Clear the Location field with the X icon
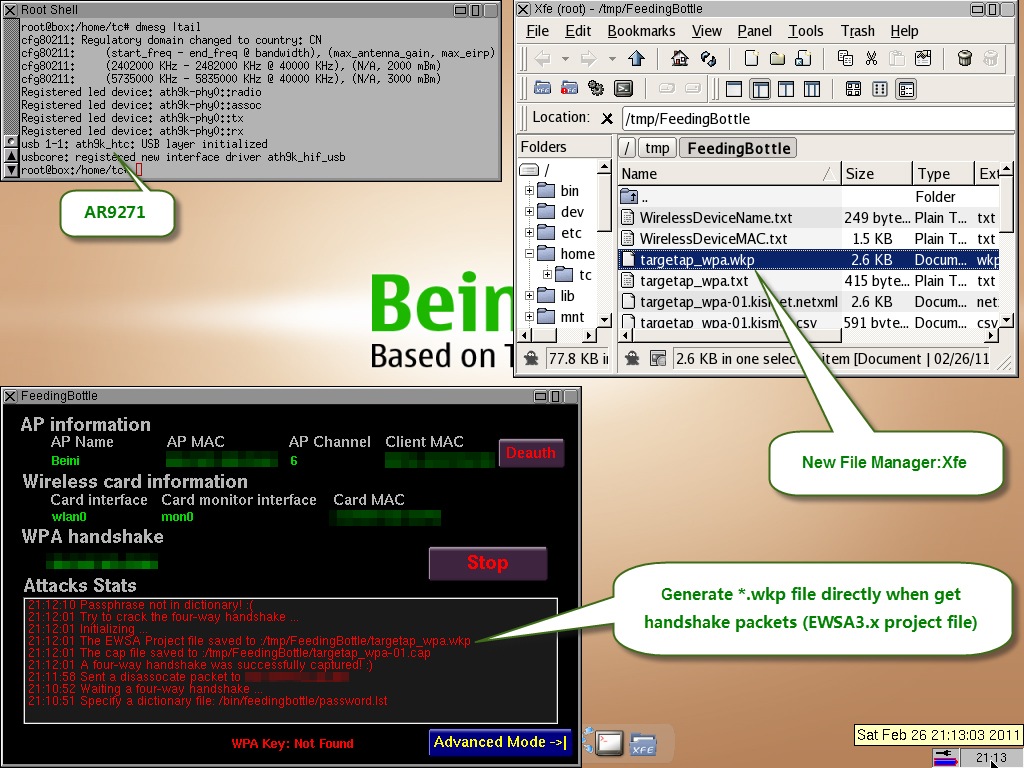The image size is (1024, 768). click(607, 118)
